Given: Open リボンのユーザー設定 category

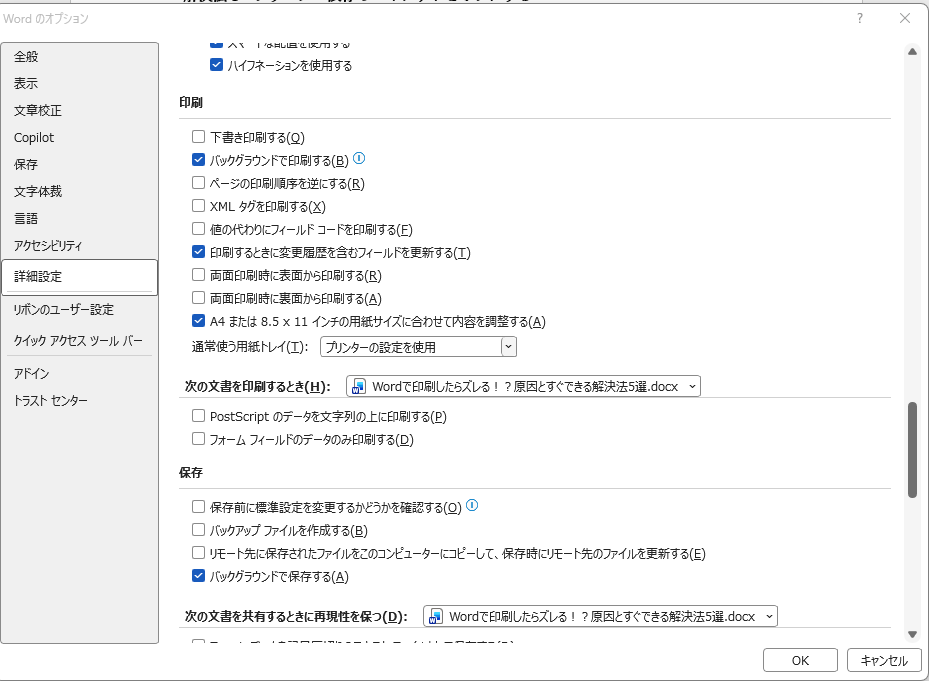Looking at the screenshot, I should click(64, 310).
